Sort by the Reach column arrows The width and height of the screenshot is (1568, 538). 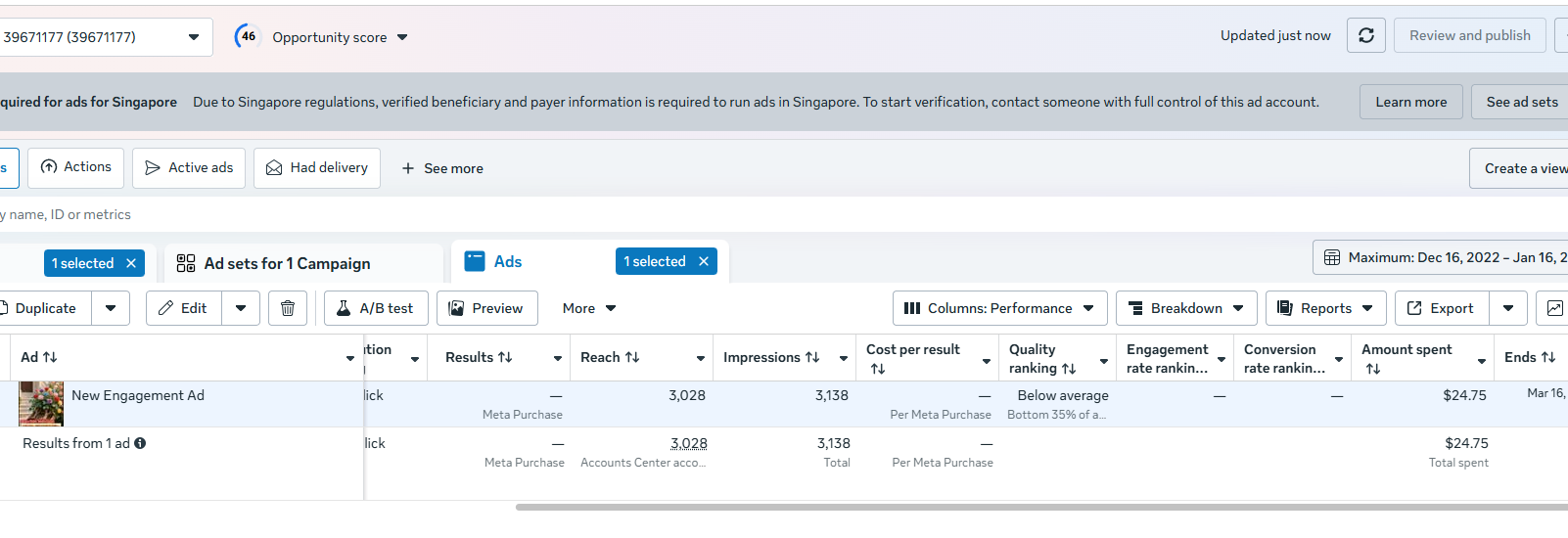632,357
